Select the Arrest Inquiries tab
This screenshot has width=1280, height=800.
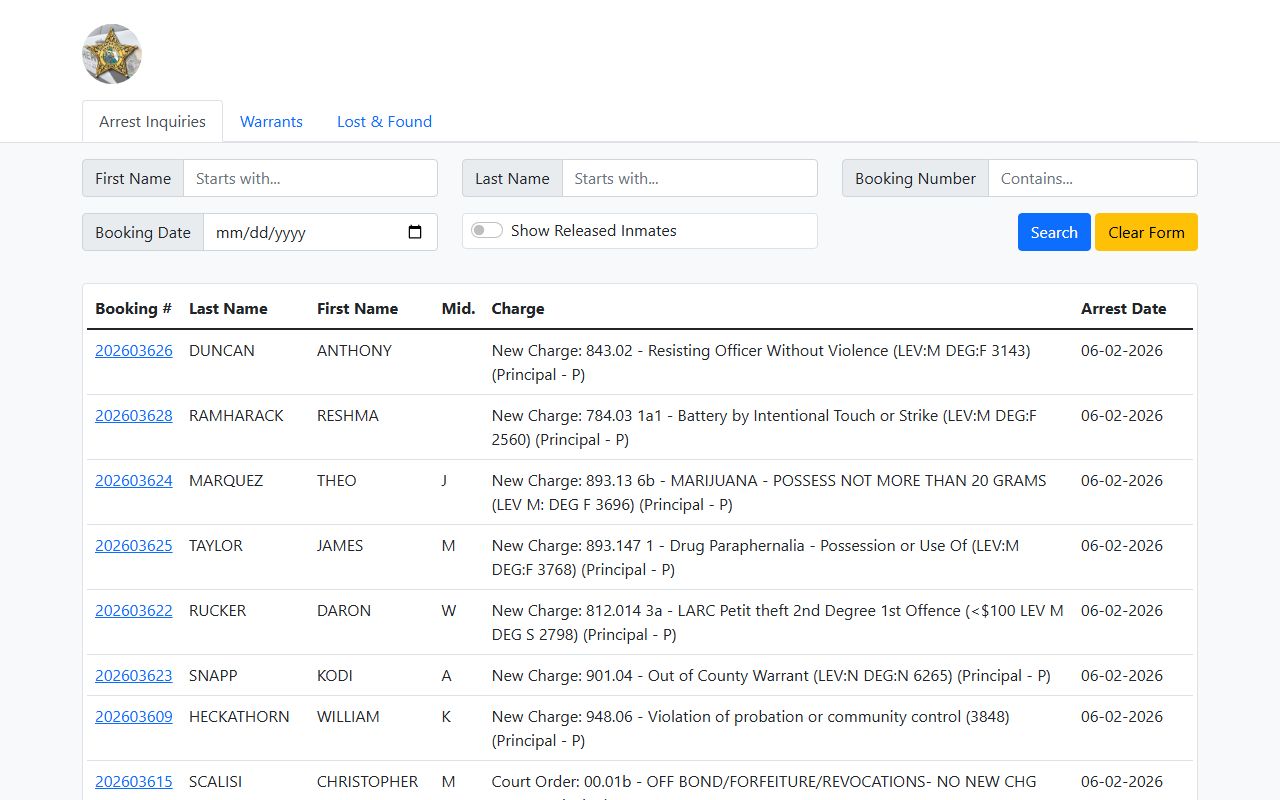152,121
